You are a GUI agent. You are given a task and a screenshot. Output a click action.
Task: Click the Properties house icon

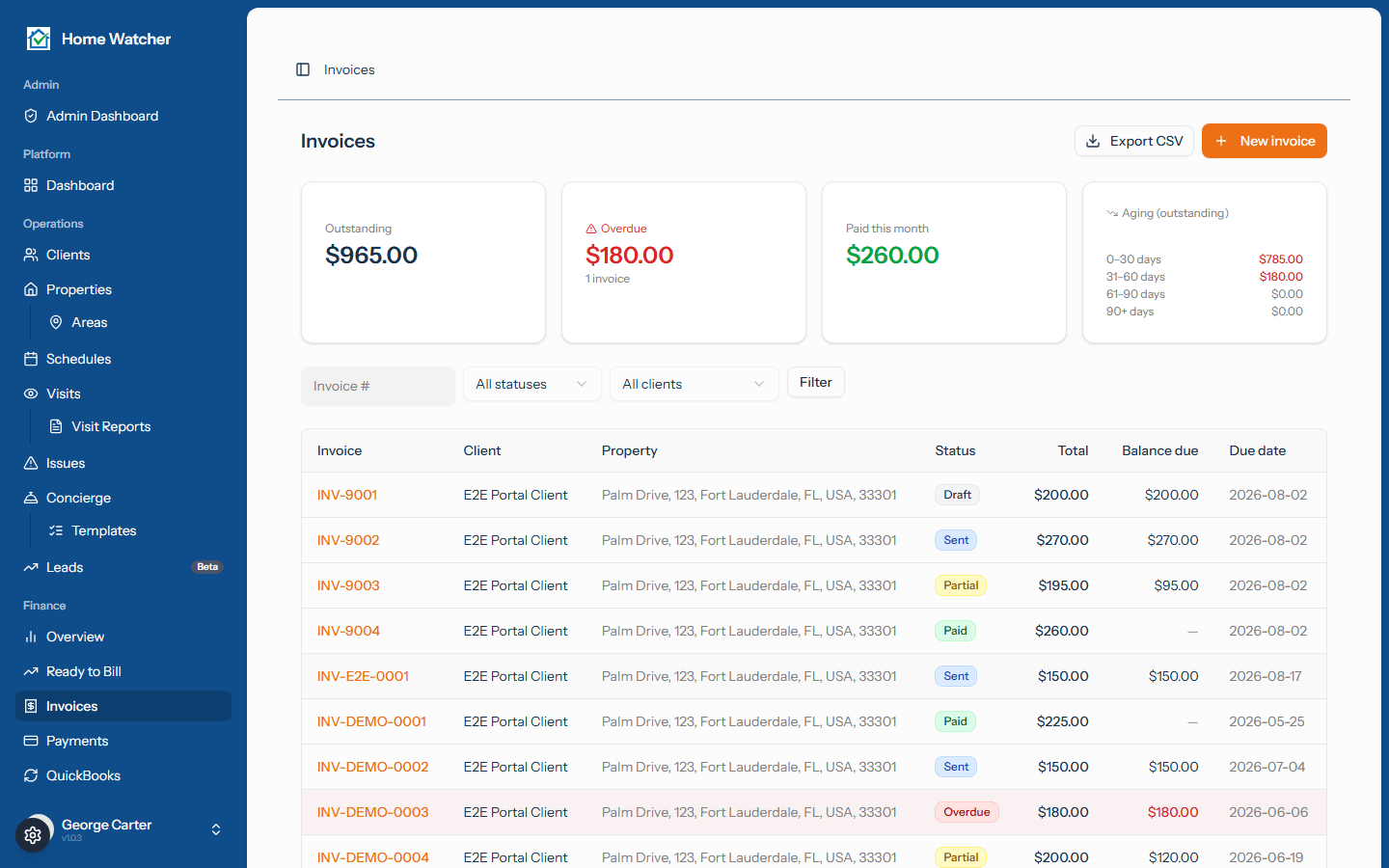point(31,289)
